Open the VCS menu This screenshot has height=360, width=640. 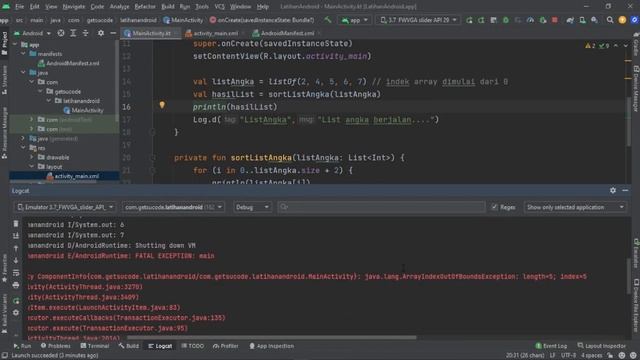[219, 7]
